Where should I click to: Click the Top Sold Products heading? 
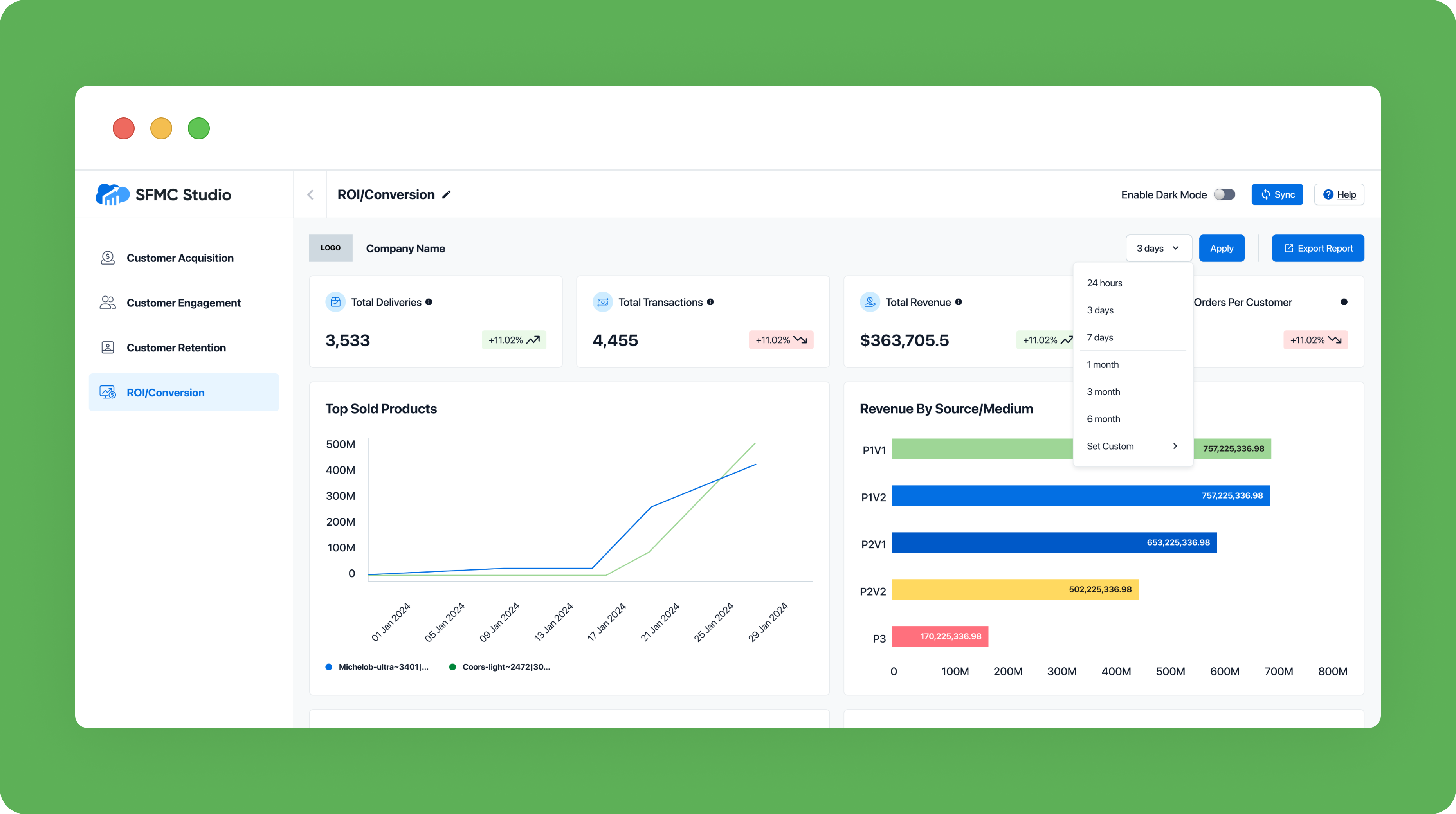pyautogui.click(x=381, y=409)
